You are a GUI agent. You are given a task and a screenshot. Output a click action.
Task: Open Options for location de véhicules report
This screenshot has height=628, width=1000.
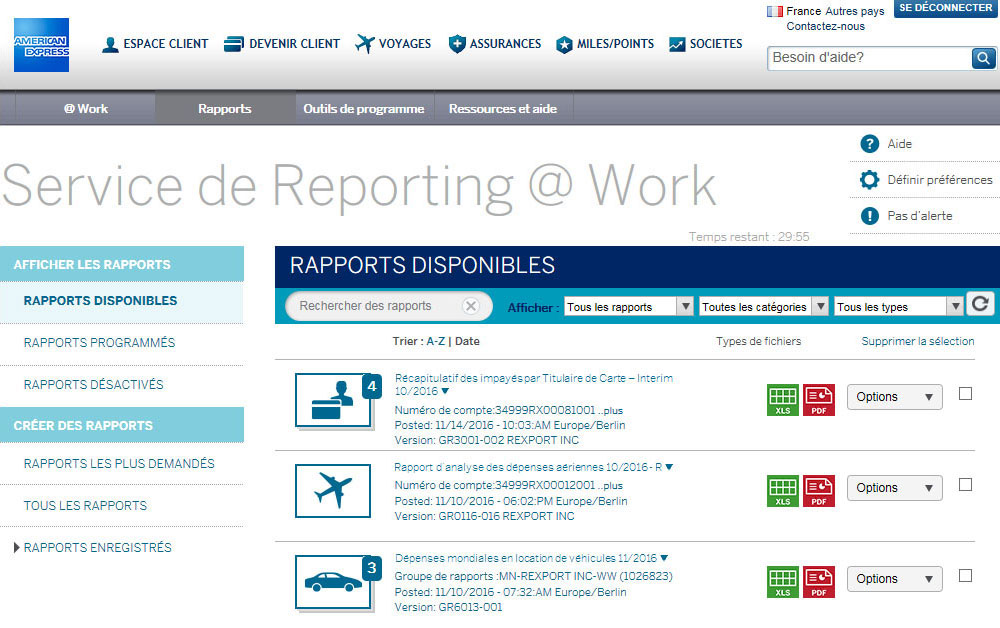point(894,579)
